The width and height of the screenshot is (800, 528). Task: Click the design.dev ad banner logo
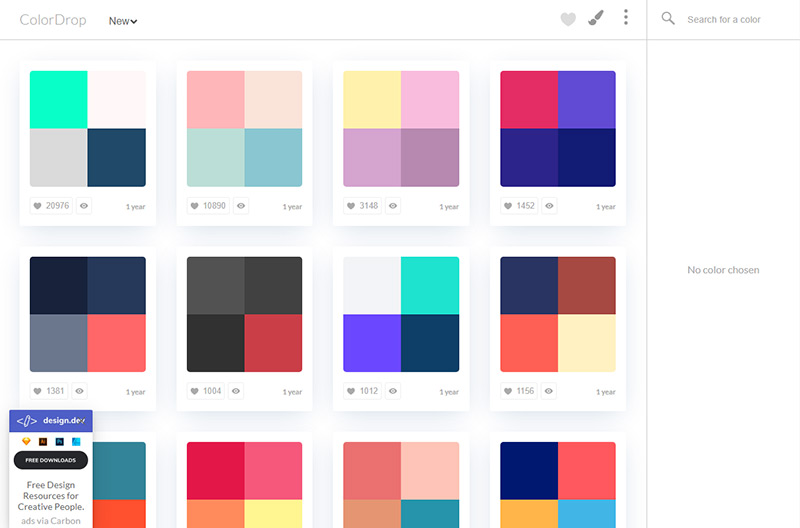[51, 421]
